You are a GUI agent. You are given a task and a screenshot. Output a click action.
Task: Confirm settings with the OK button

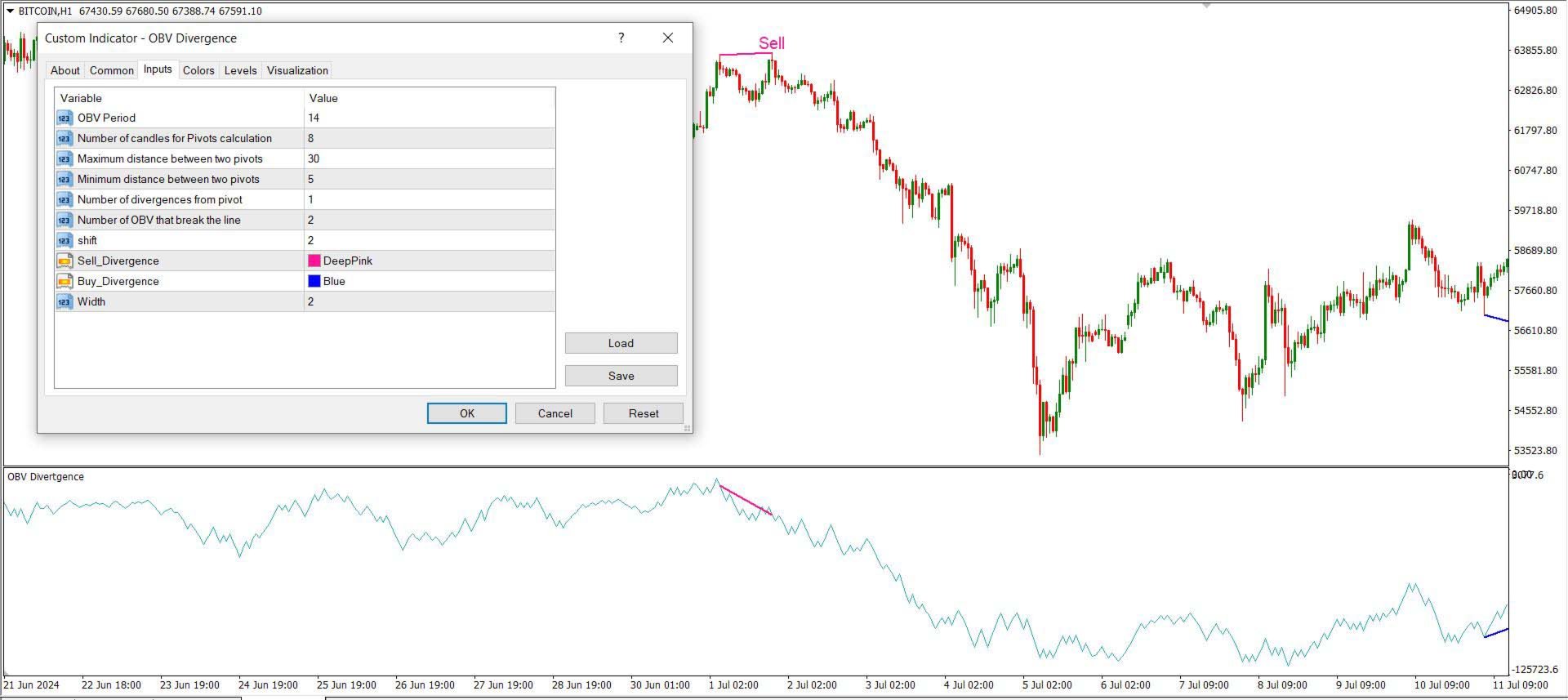click(x=467, y=413)
